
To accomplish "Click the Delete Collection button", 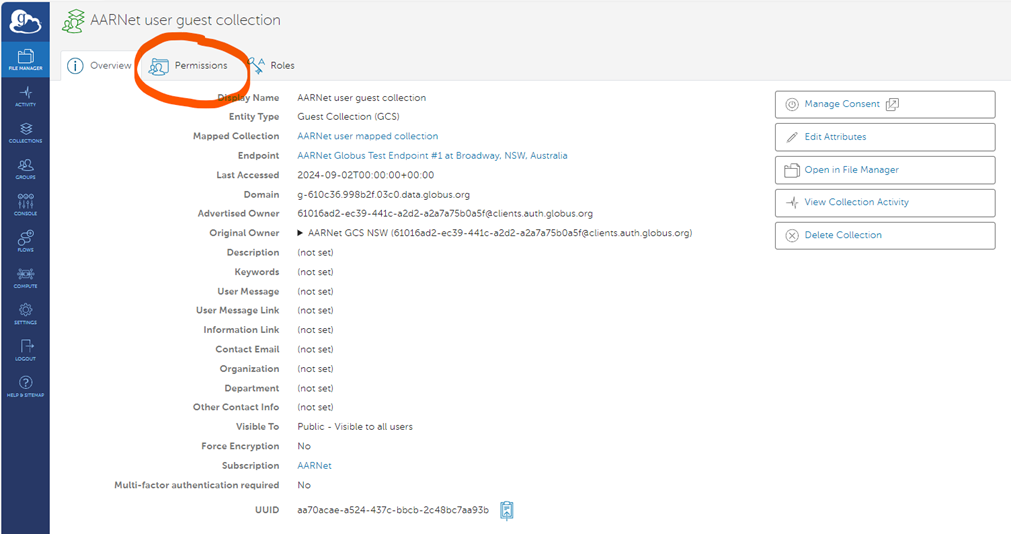I will (885, 235).
